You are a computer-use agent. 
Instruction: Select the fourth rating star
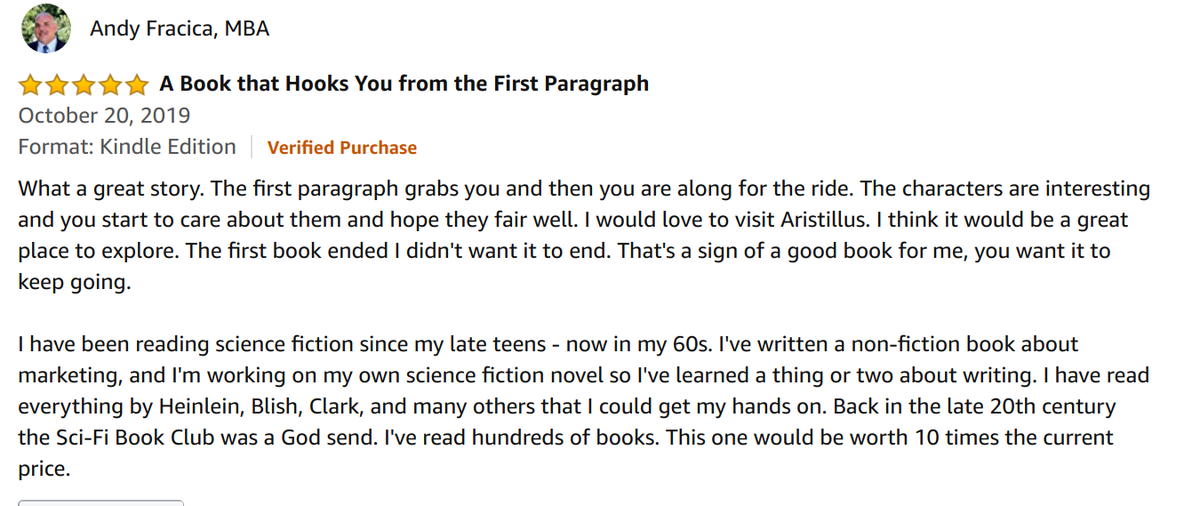pos(109,84)
